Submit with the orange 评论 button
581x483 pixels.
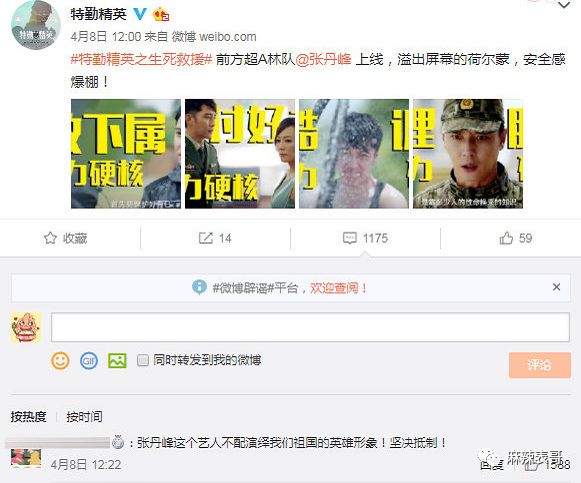[540, 365]
